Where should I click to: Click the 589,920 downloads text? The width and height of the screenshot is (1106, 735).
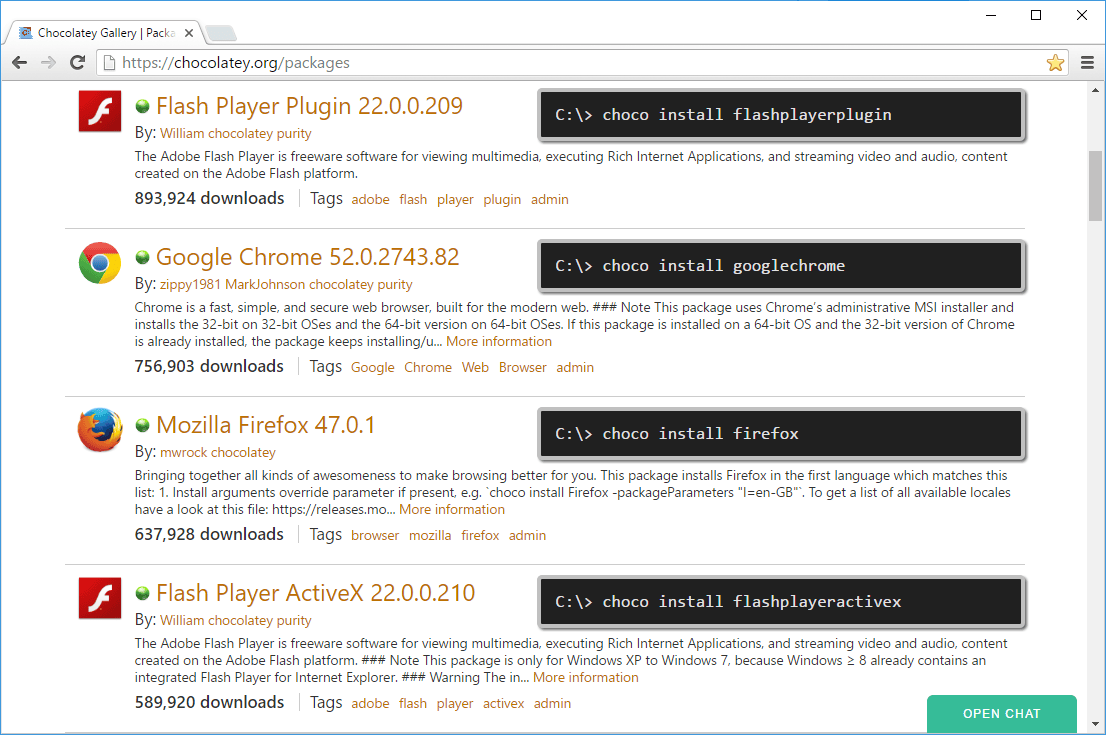pos(209,702)
